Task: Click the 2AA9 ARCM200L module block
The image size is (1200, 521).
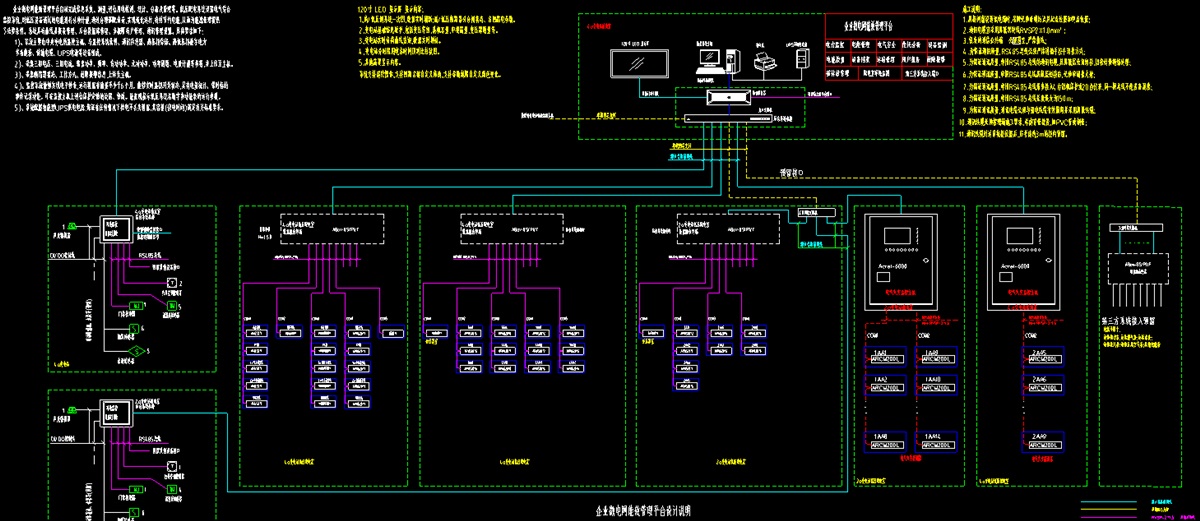Action: [x=1041, y=440]
